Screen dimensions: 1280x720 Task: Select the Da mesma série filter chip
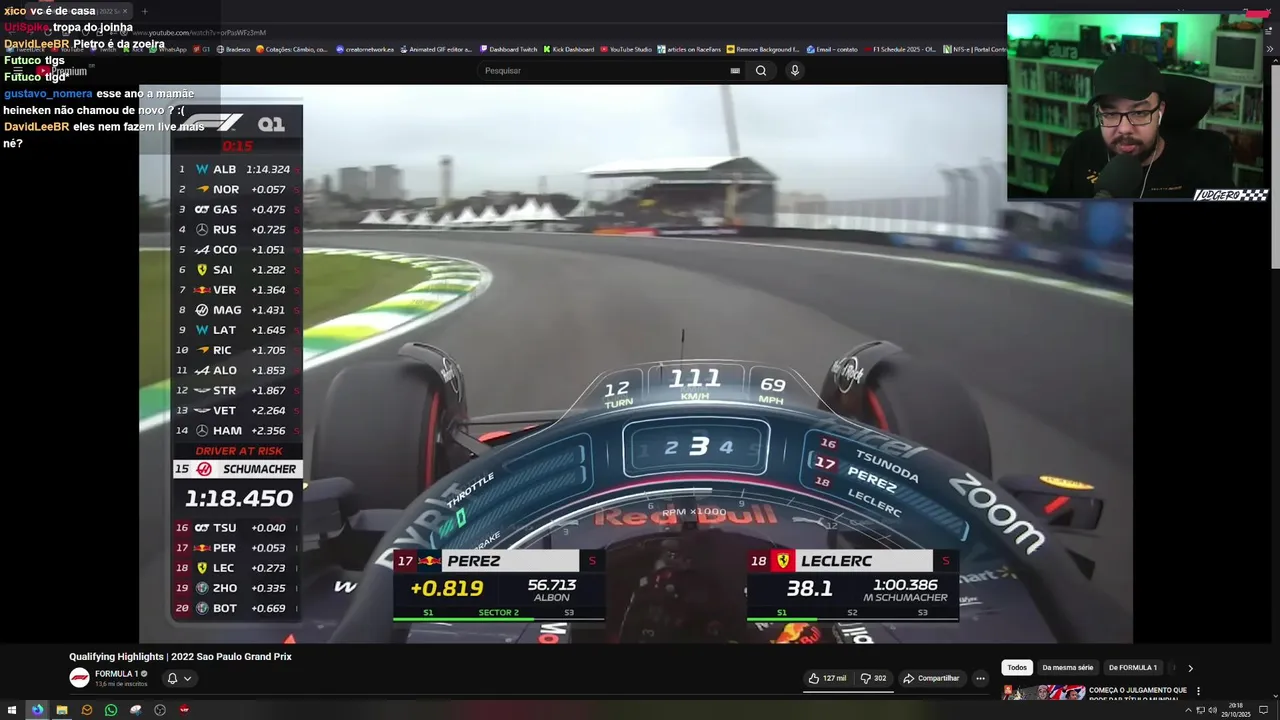(x=1067, y=667)
